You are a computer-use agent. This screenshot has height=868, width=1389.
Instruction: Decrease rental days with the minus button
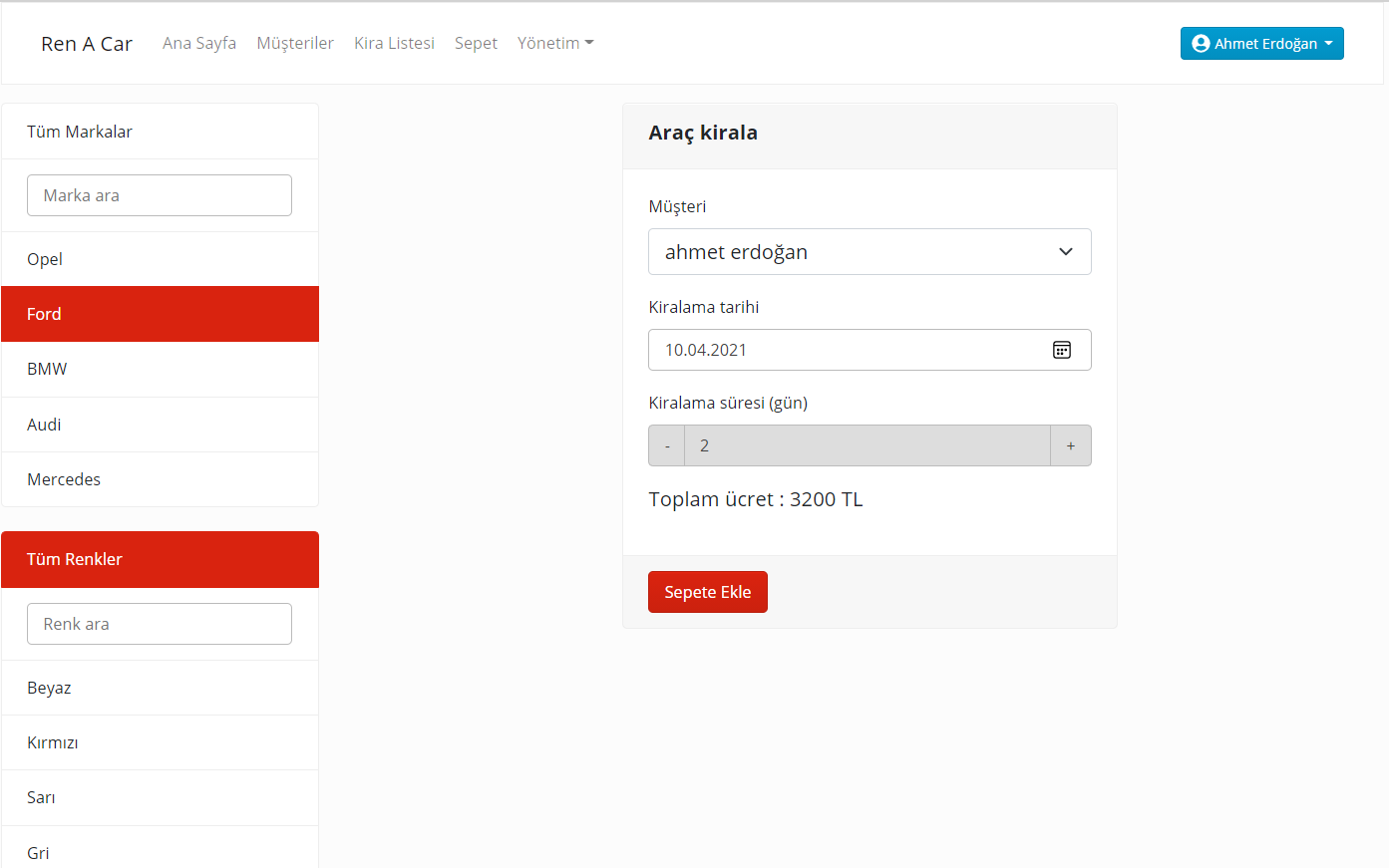[666, 445]
